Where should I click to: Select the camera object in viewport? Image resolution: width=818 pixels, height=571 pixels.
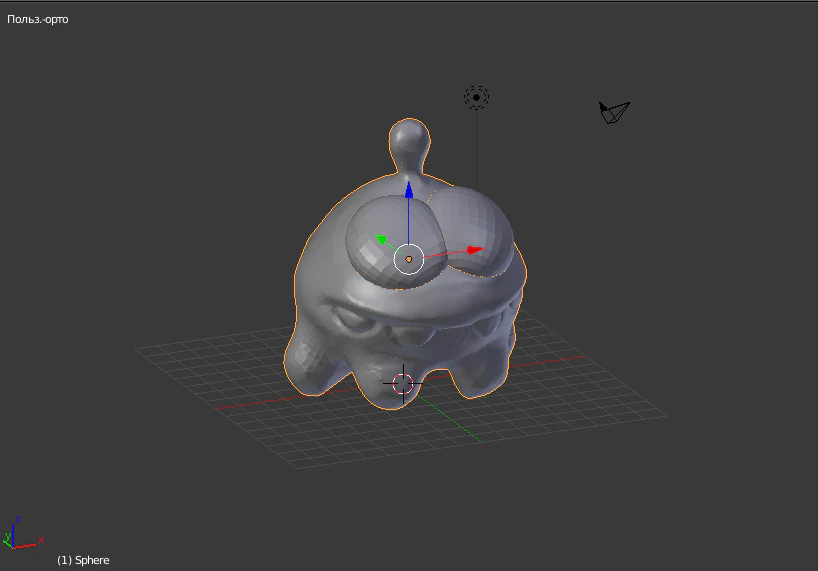(614, 112)
